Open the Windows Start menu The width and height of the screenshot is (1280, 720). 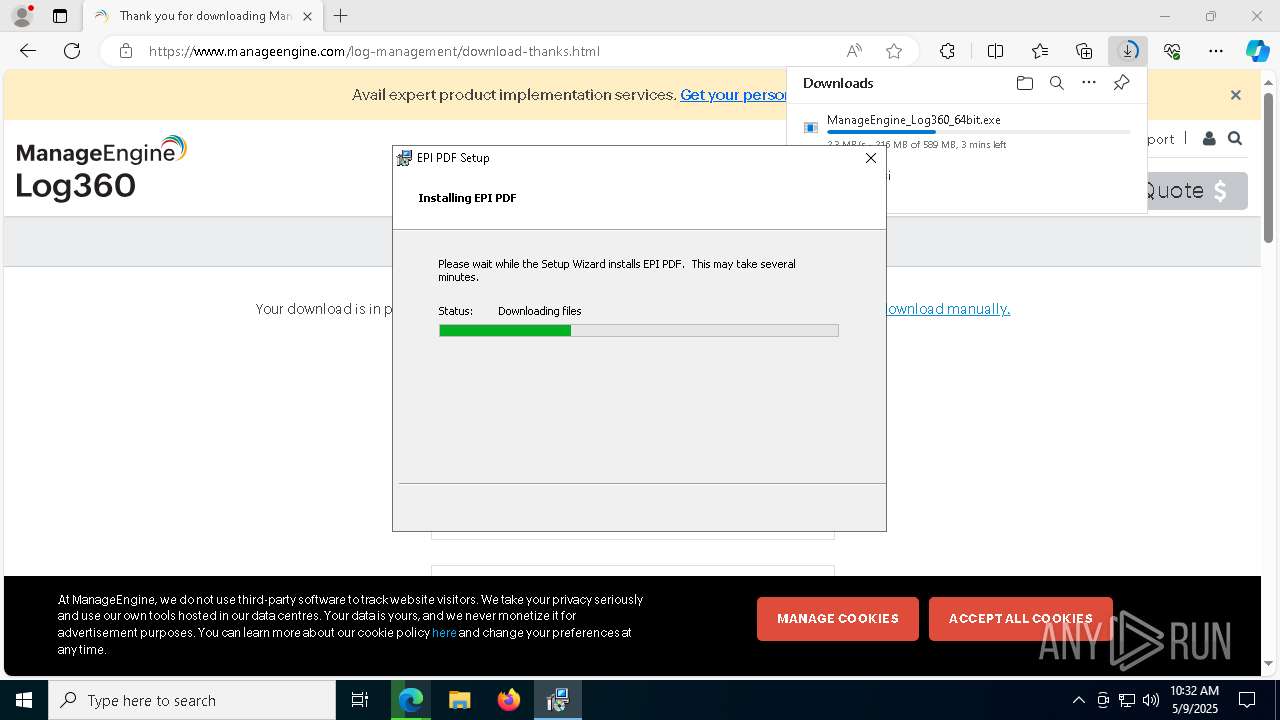click(x=24, y=700)
